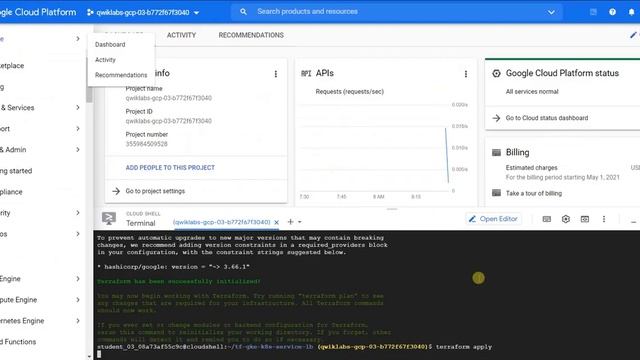
Task: Go to Cloud status dashboard
Action: [547, 118]
